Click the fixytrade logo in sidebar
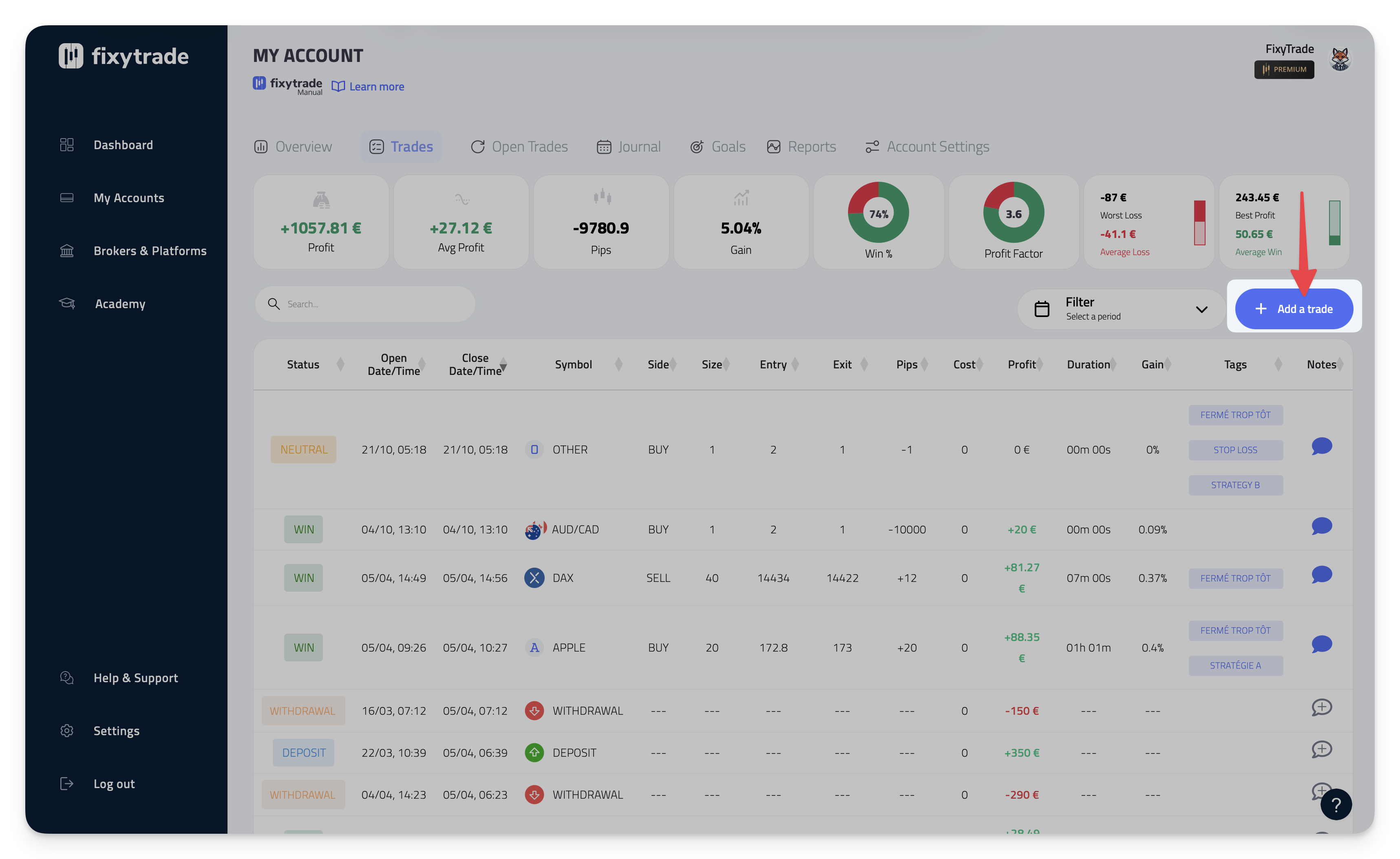1400x859 pixels. [124, 56]
